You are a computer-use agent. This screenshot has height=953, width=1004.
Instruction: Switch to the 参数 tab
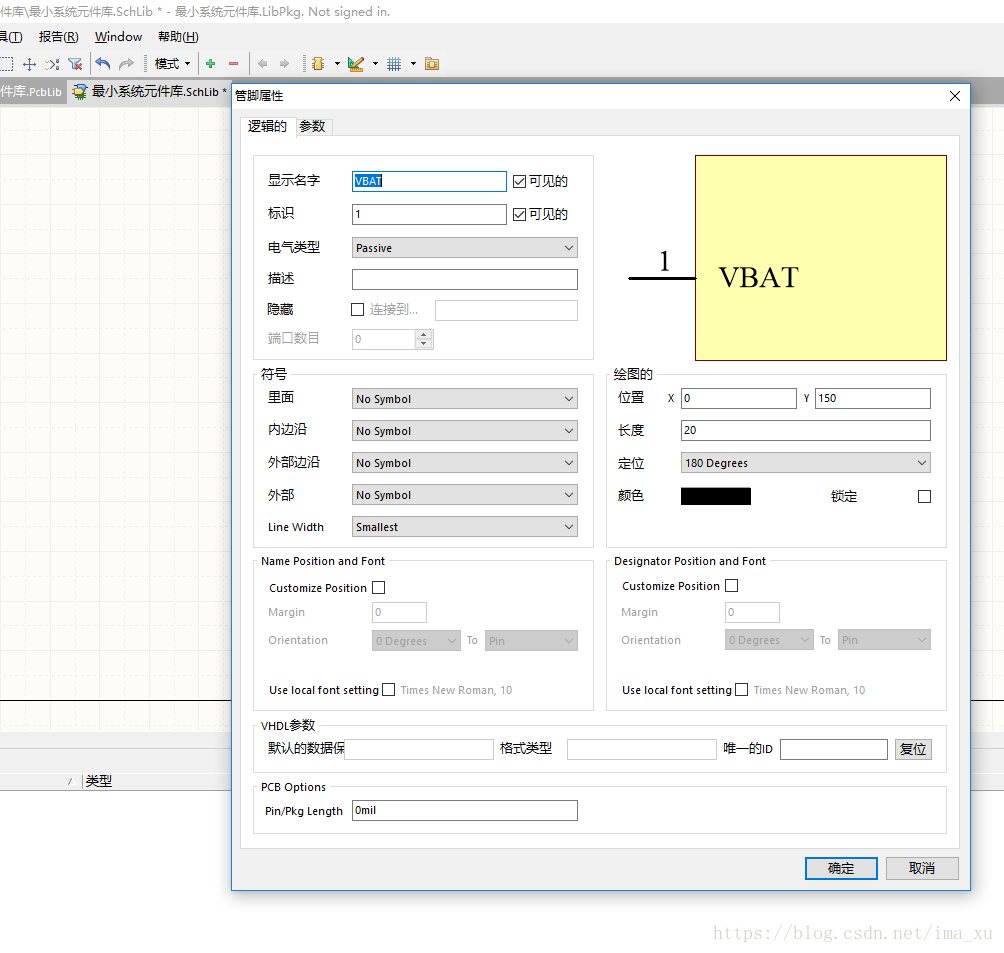pyautogui.click(x=312, y=126)
